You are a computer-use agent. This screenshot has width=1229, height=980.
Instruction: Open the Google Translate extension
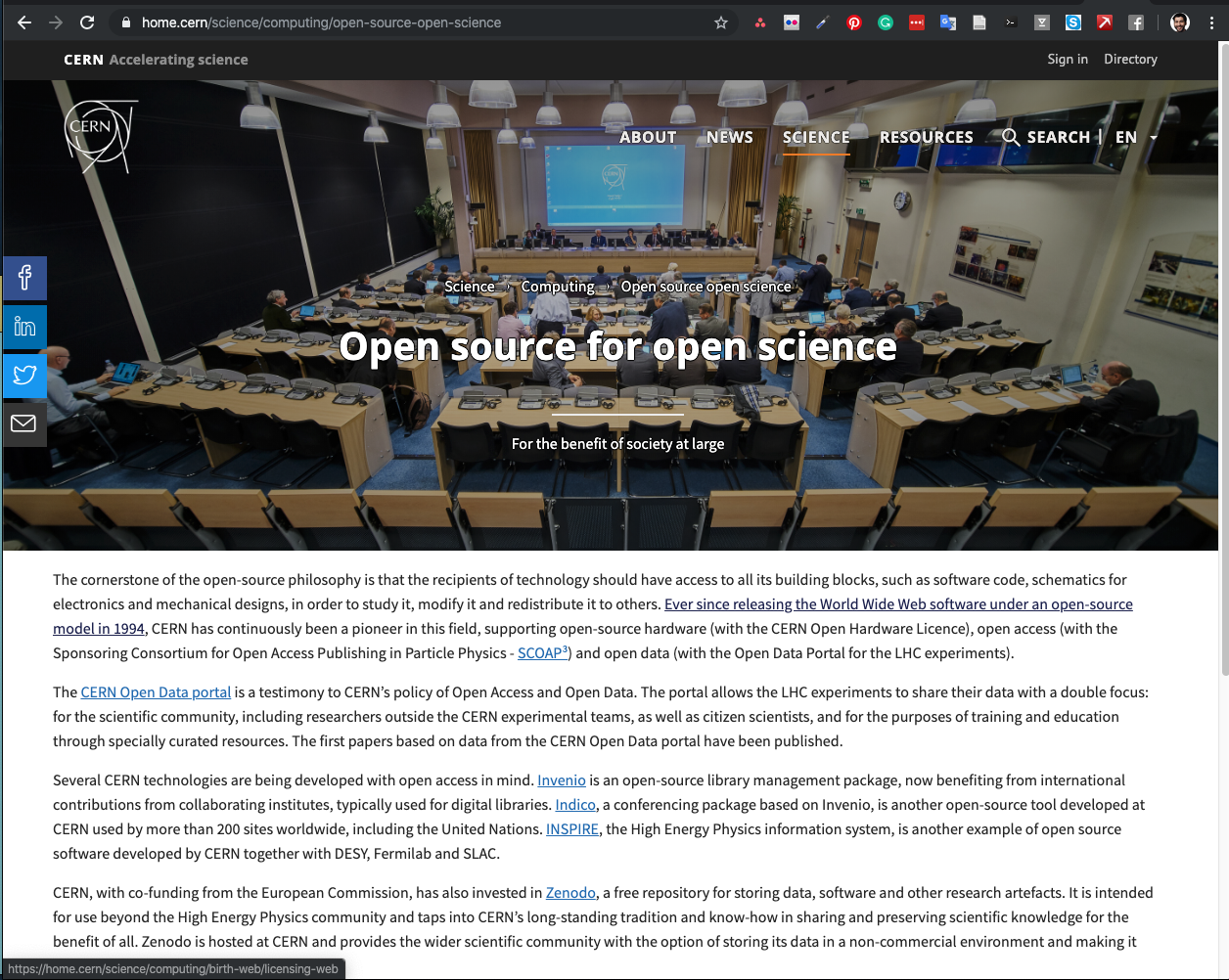point(948,22)
